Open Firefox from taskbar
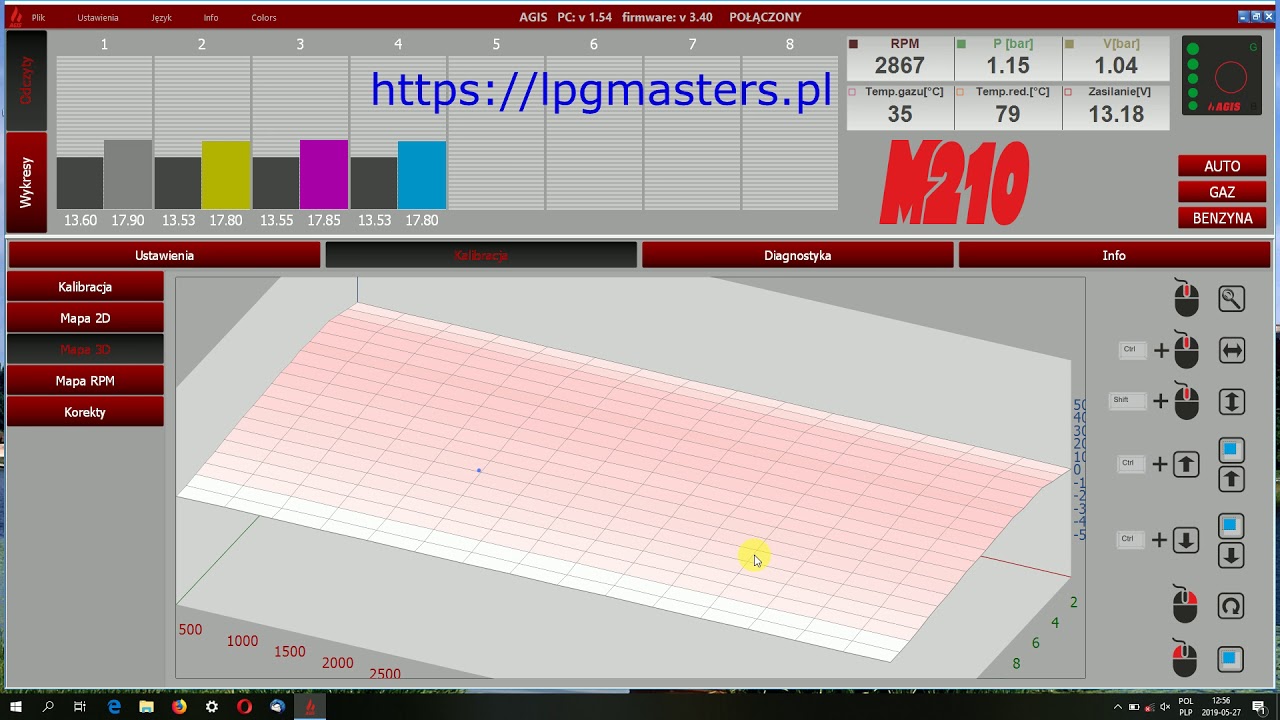Viewport: 1280px width, 720px height. (179, 706)
